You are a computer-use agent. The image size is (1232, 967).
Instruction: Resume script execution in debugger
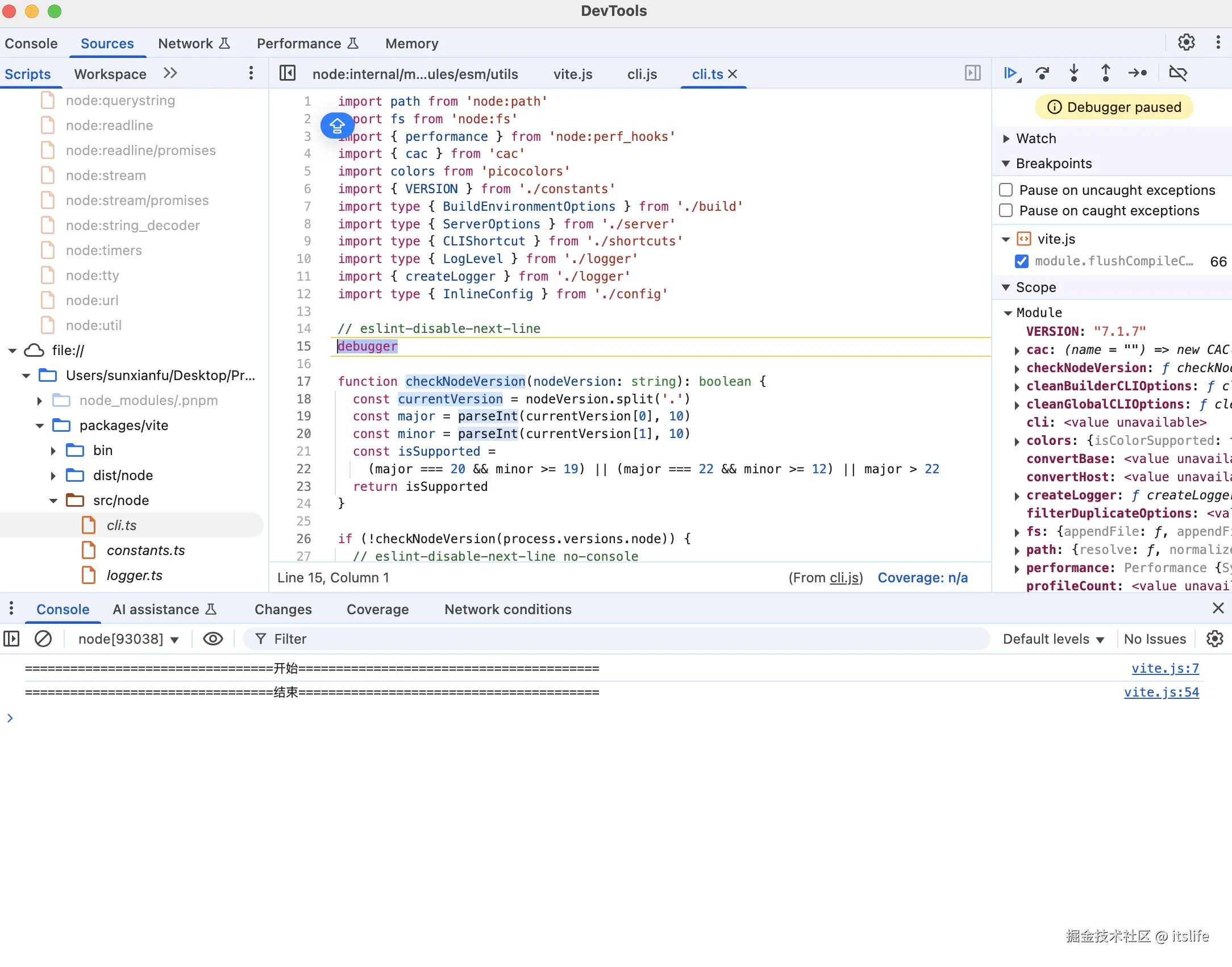tap(1010, 73)
